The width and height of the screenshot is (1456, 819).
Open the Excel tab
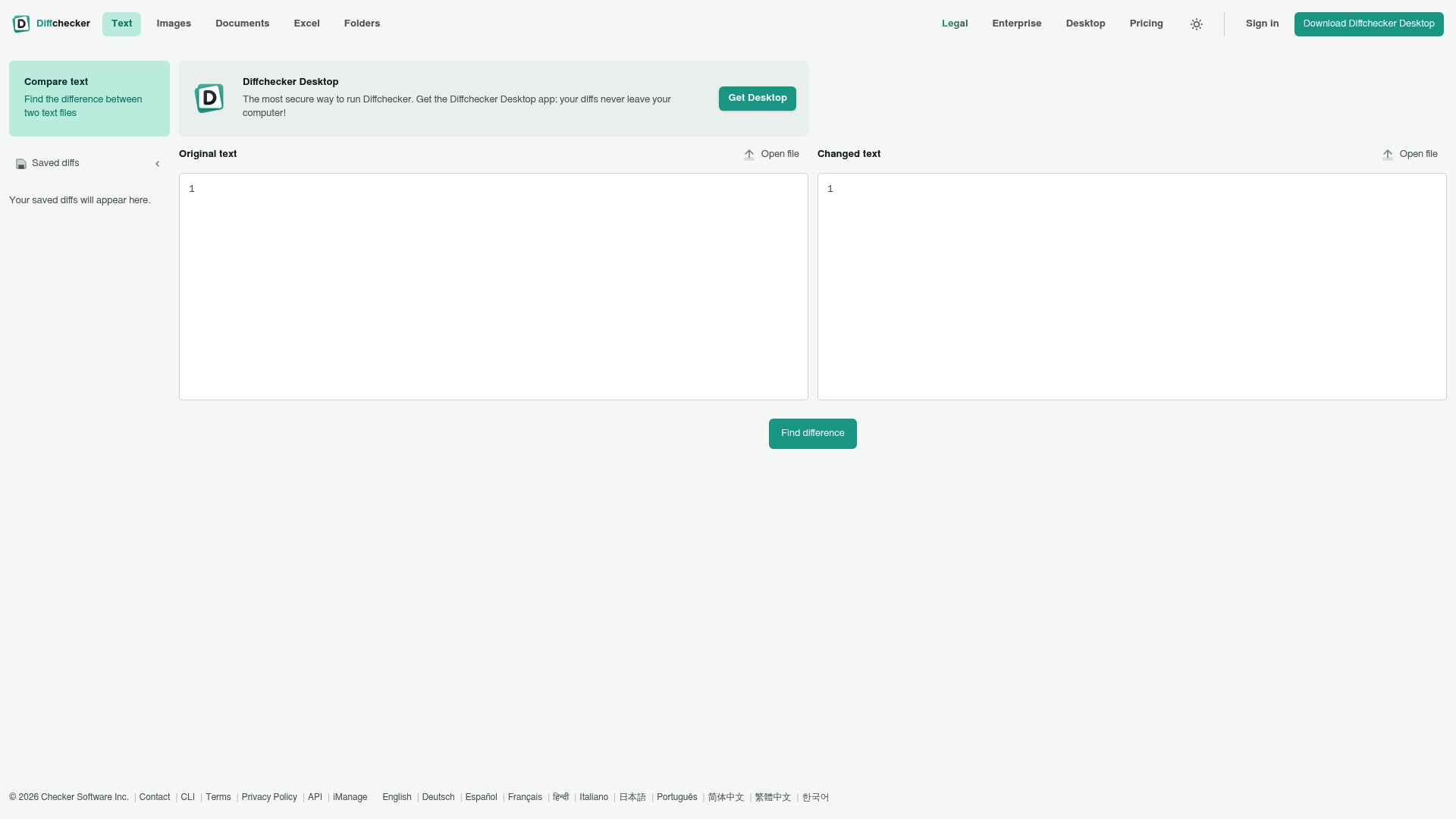click(307, 24)
